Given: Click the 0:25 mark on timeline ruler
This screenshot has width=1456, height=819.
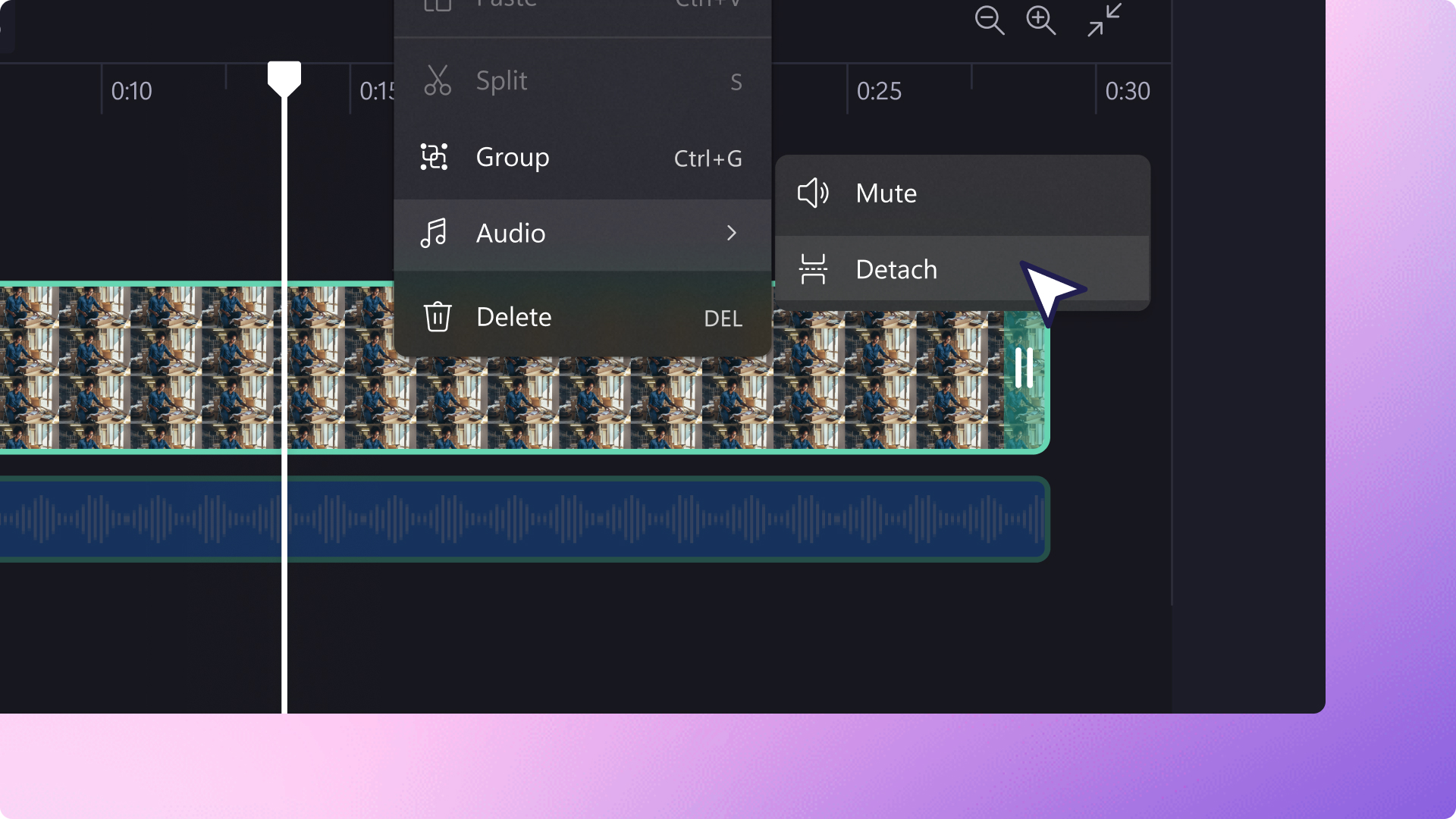Looking at the screenshot, I should click(x=878, y=91).
